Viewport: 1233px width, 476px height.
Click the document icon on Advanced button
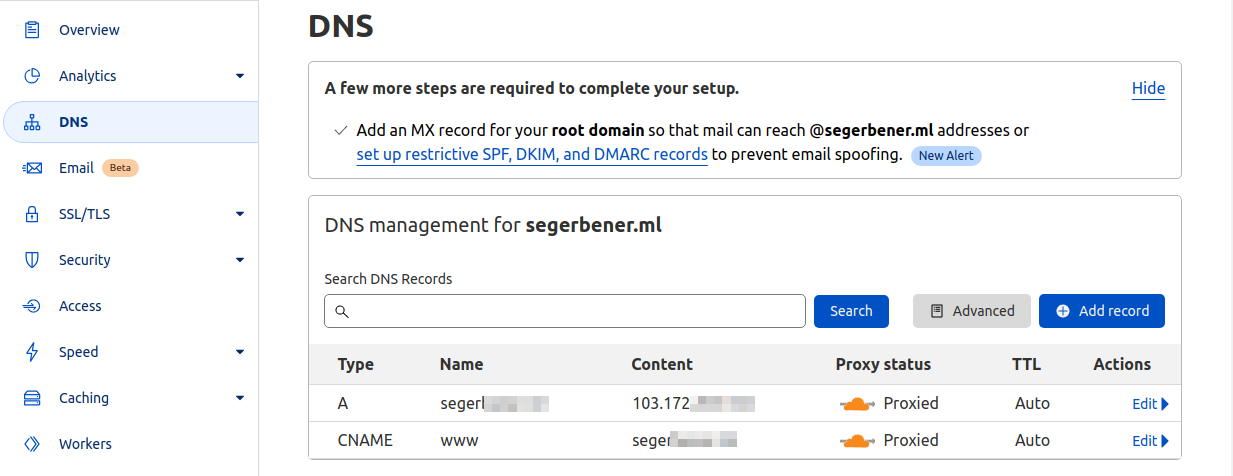937,311
